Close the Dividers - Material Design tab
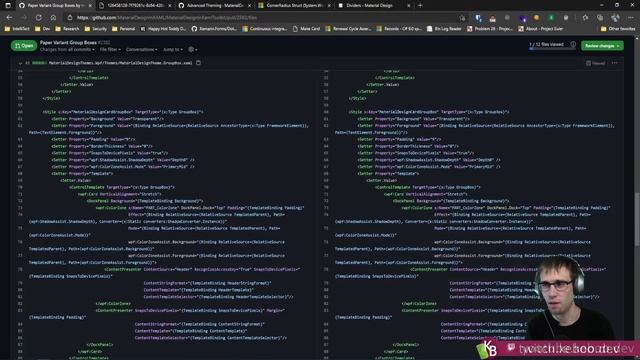 (x=409, y=6)
